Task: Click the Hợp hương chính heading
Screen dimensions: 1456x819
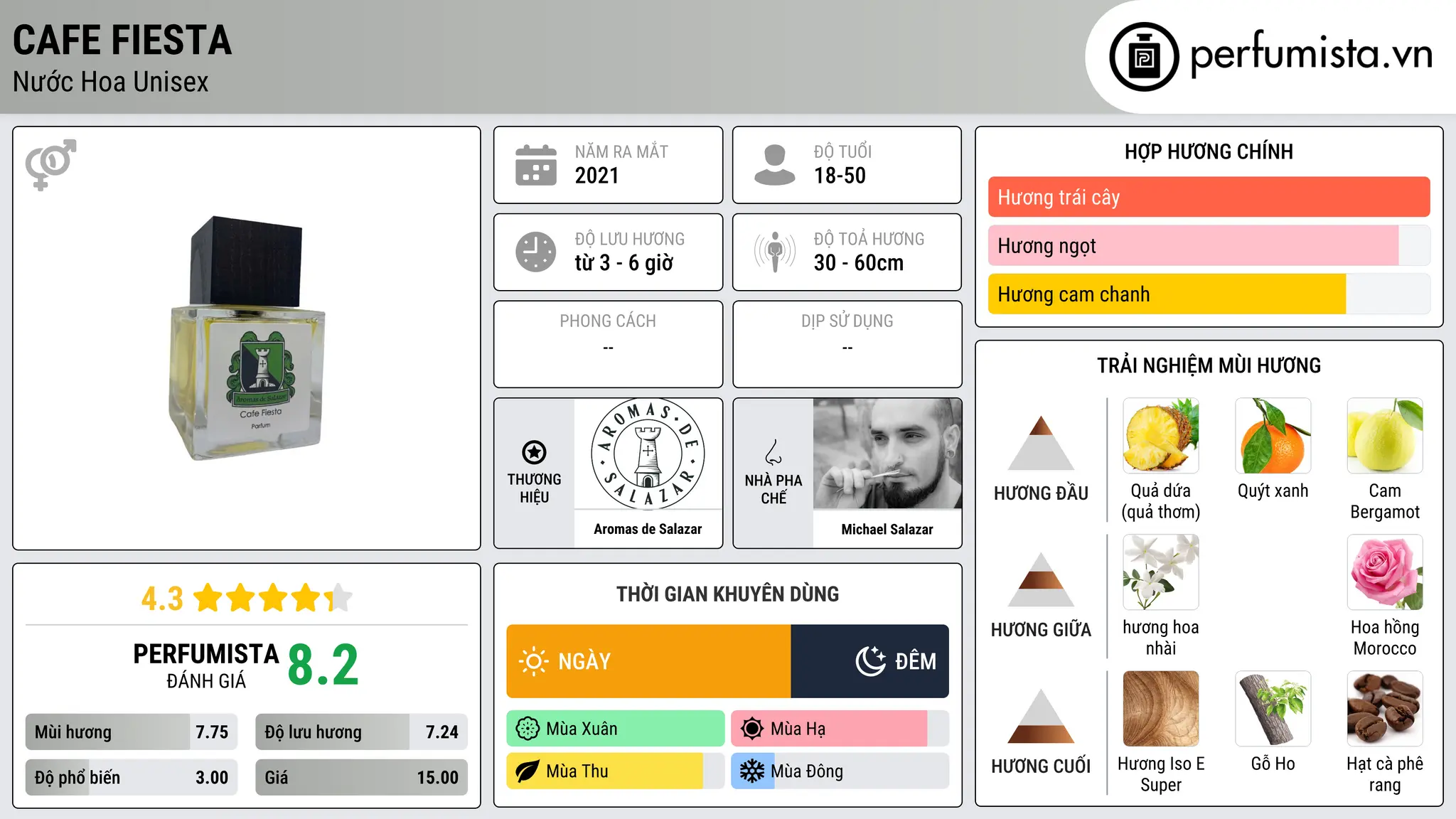Action: [x=1209, y=151]
